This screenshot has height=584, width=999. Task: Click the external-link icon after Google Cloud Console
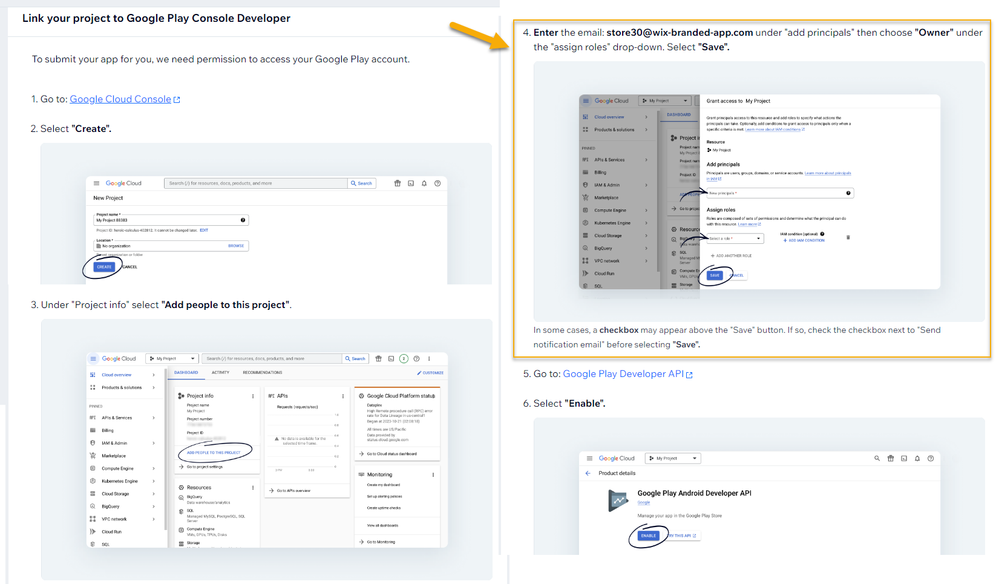[177, 100]
